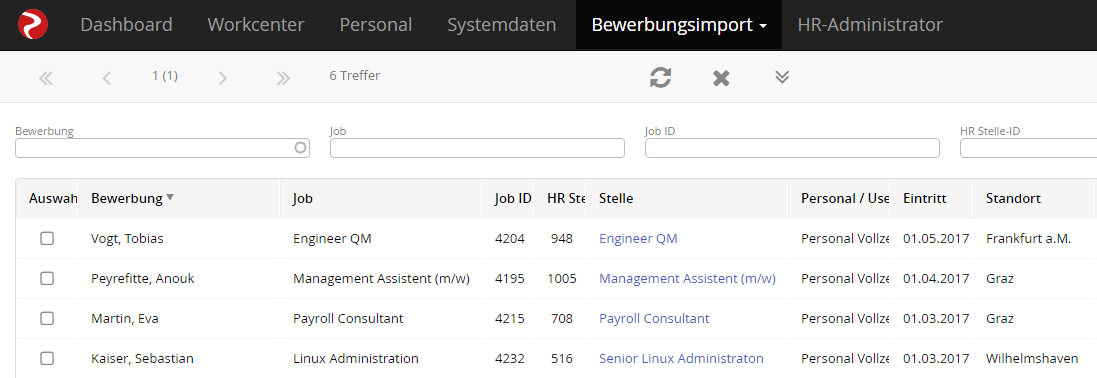Check the box for Kaiser, Sebastian
The width and height of the screenshot is (1097, 378).
(x=47, y=358)
